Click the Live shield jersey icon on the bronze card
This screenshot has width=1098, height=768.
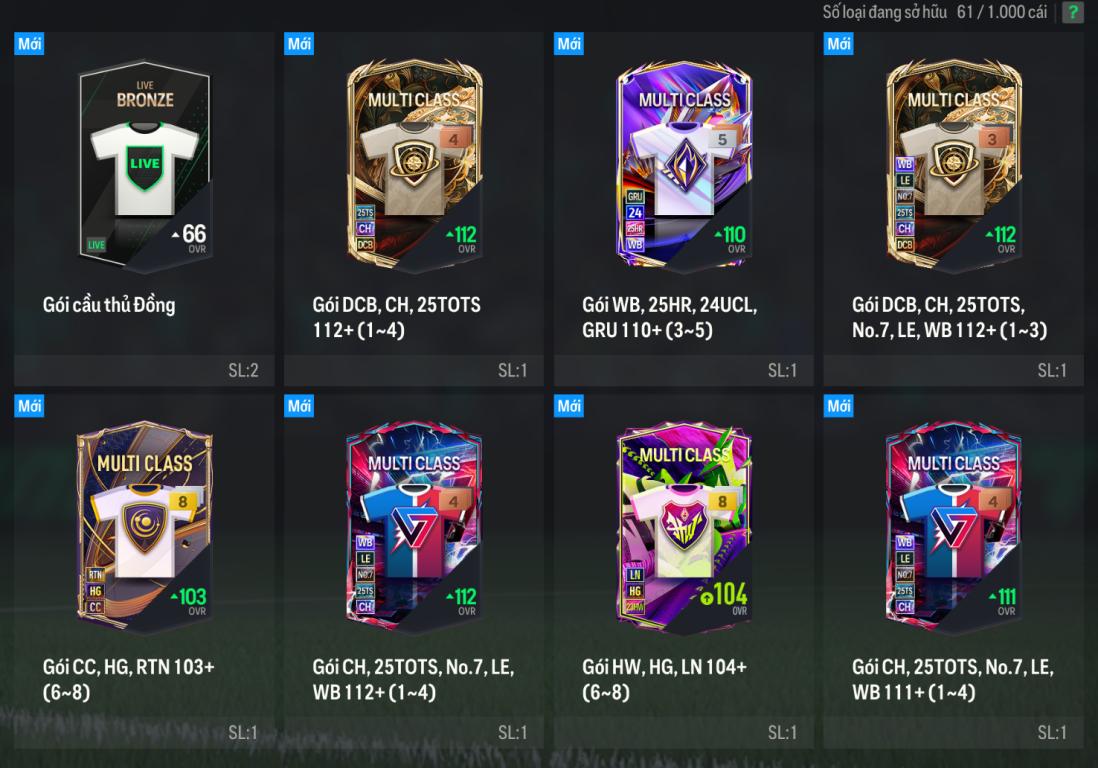click(145, 167)
